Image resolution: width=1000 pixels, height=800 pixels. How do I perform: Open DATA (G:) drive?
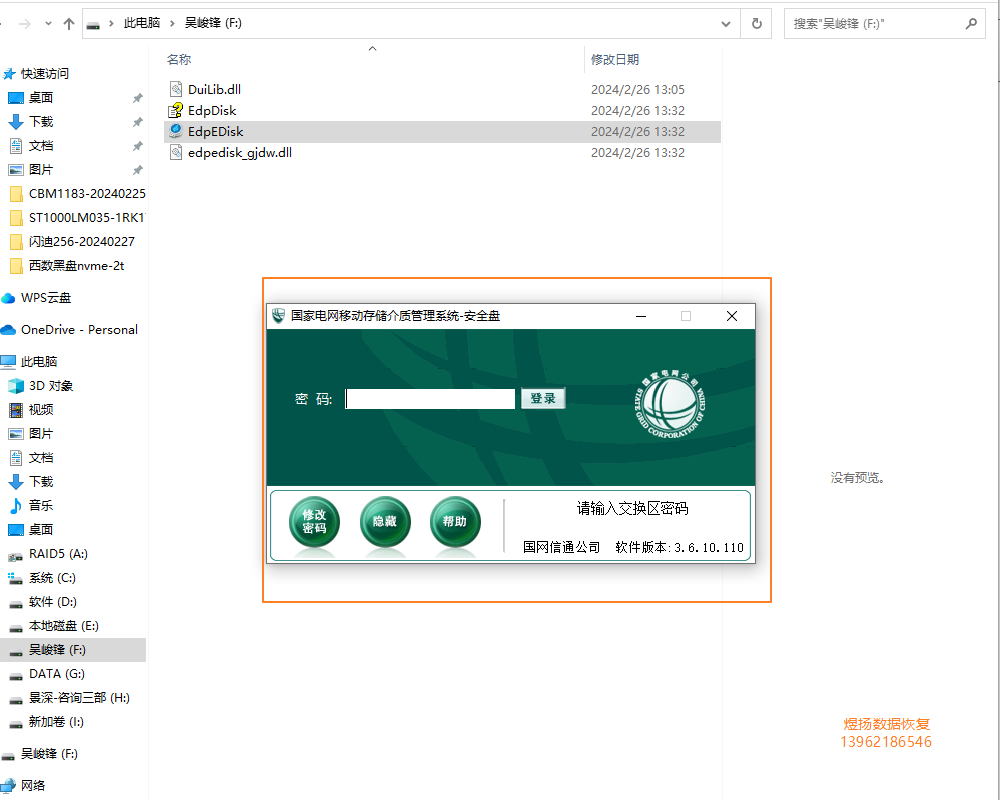click(x=57, y=674)
